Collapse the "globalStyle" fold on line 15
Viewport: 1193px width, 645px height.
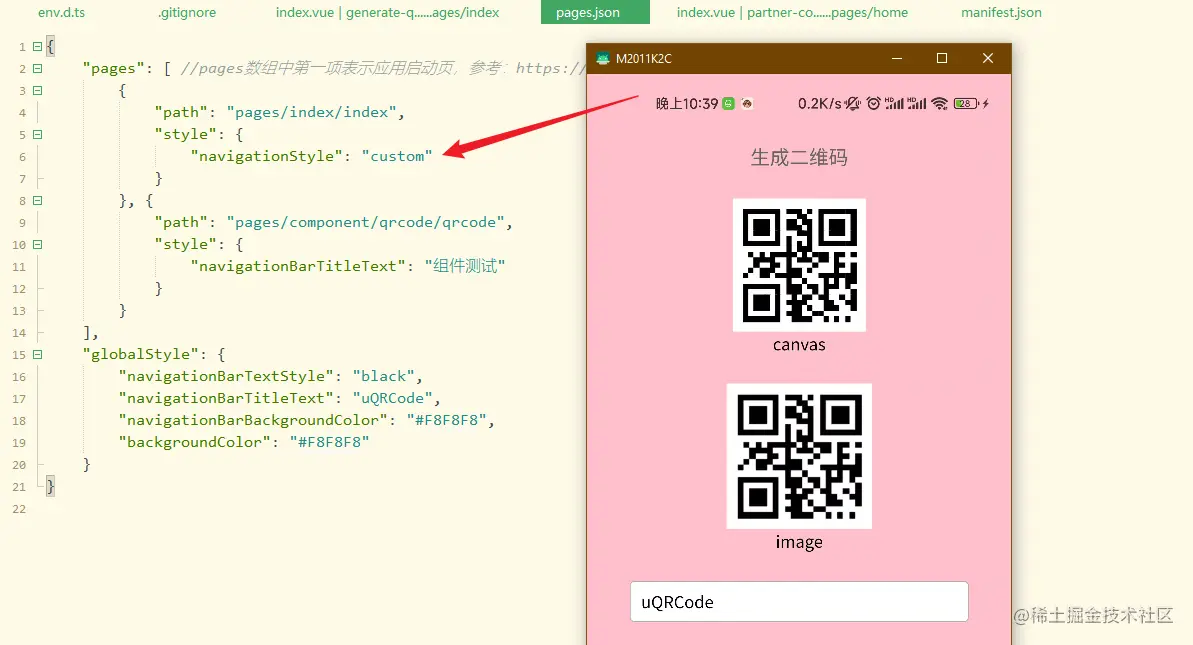click(37, 354)
